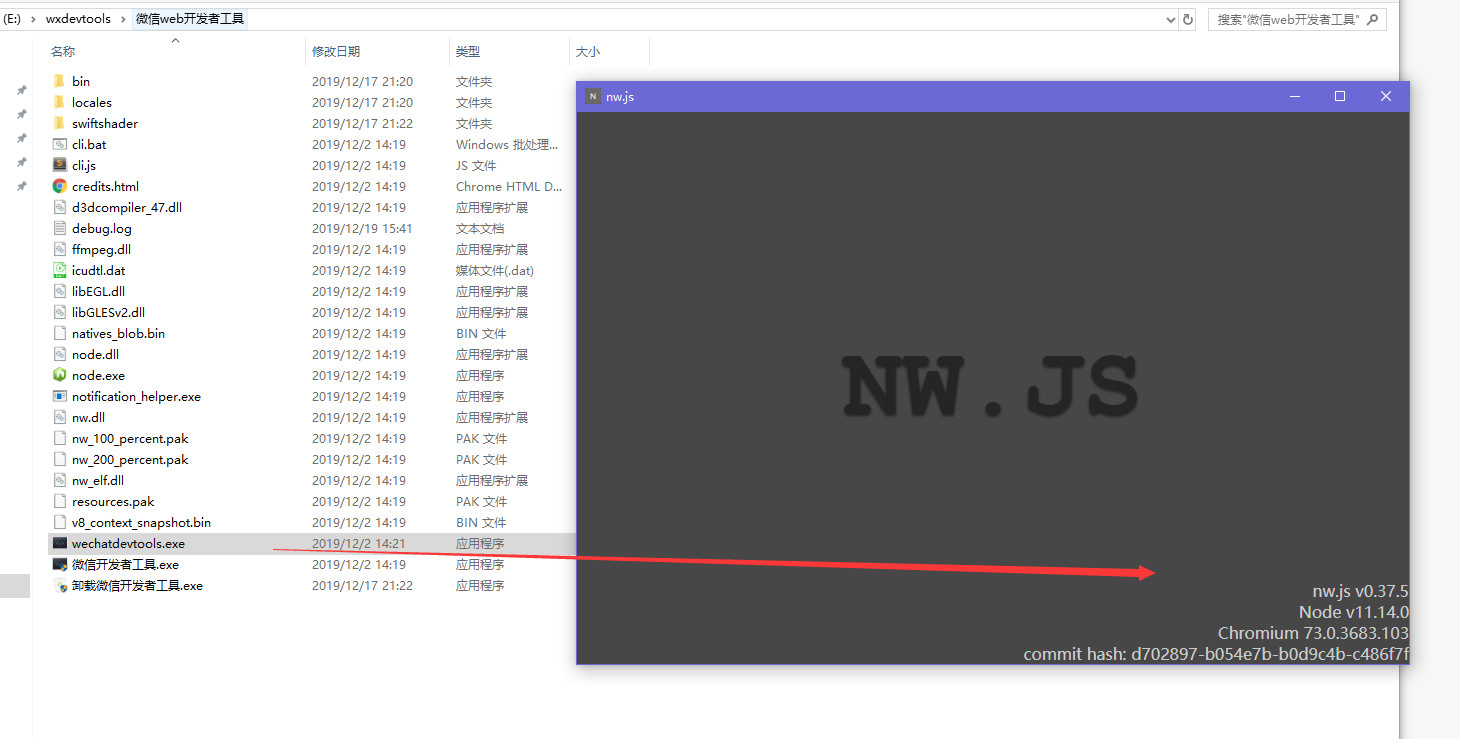Screen dimensions: 1460x739
Task: Select the nw_100_percent.pak file icon
Action: click(x=59, y=438)
